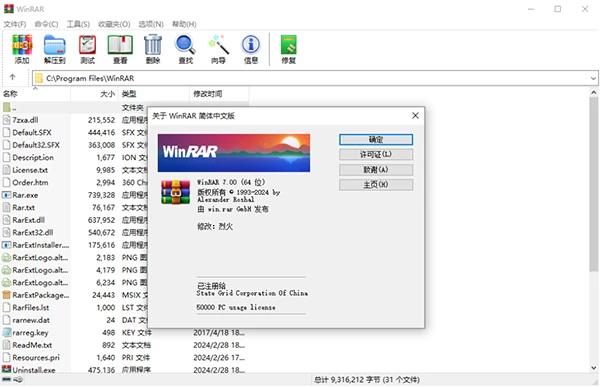The height and width of the screenshot is (387, 600).
Task: Click the Rar.exe file icon
Action: coord(7,195)
